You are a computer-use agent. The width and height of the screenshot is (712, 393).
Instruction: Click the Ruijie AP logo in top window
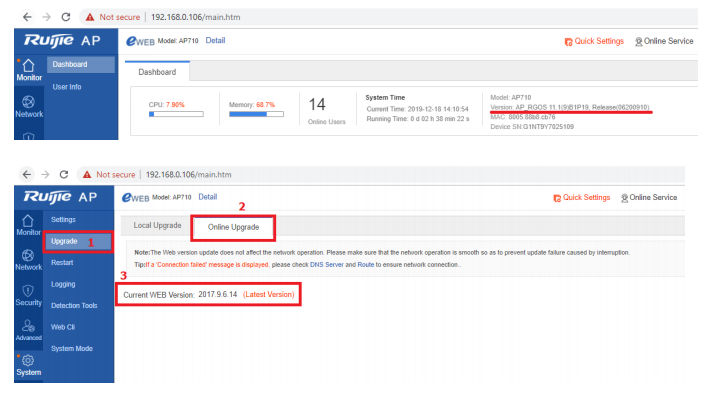62,40
